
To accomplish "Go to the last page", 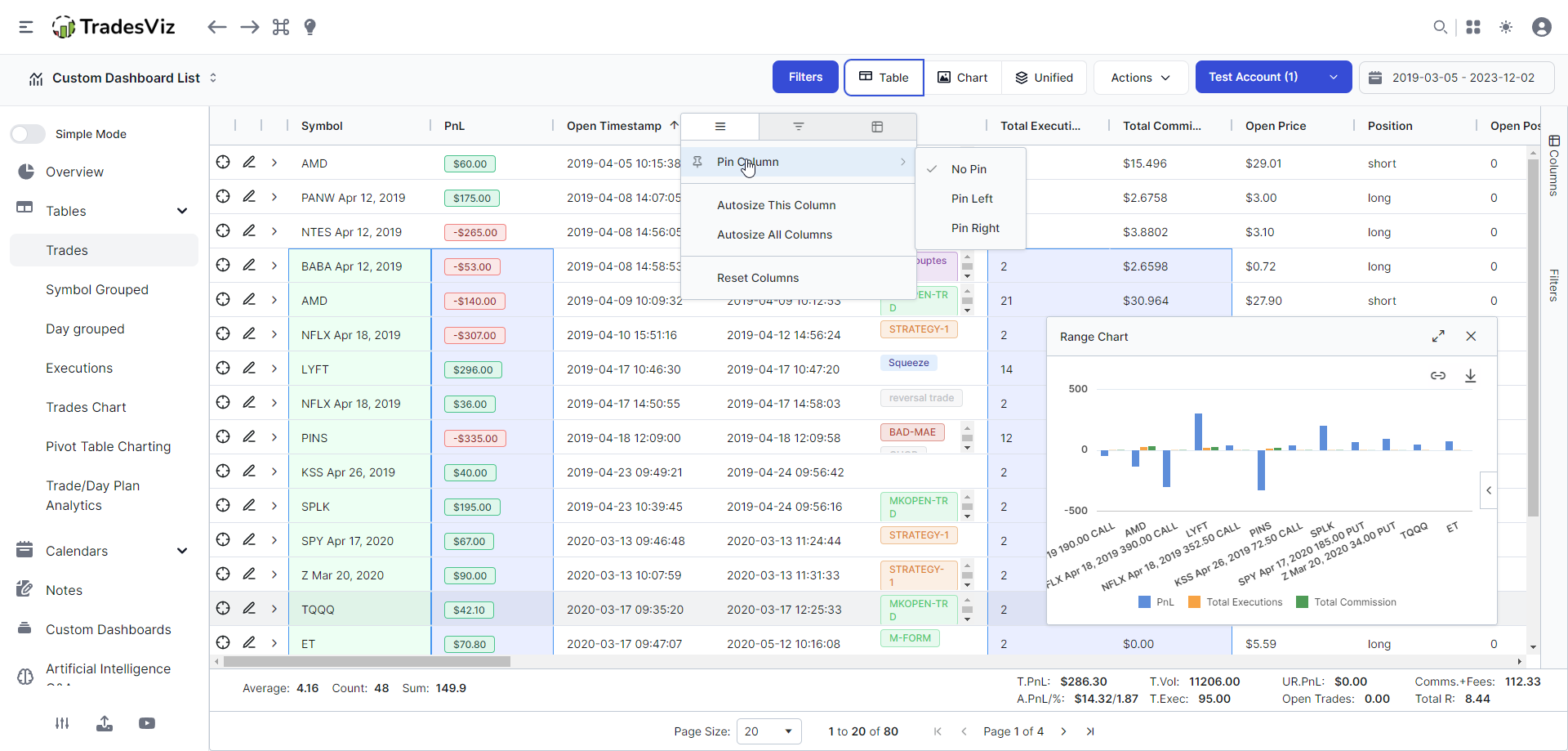I will (1089, 731).
